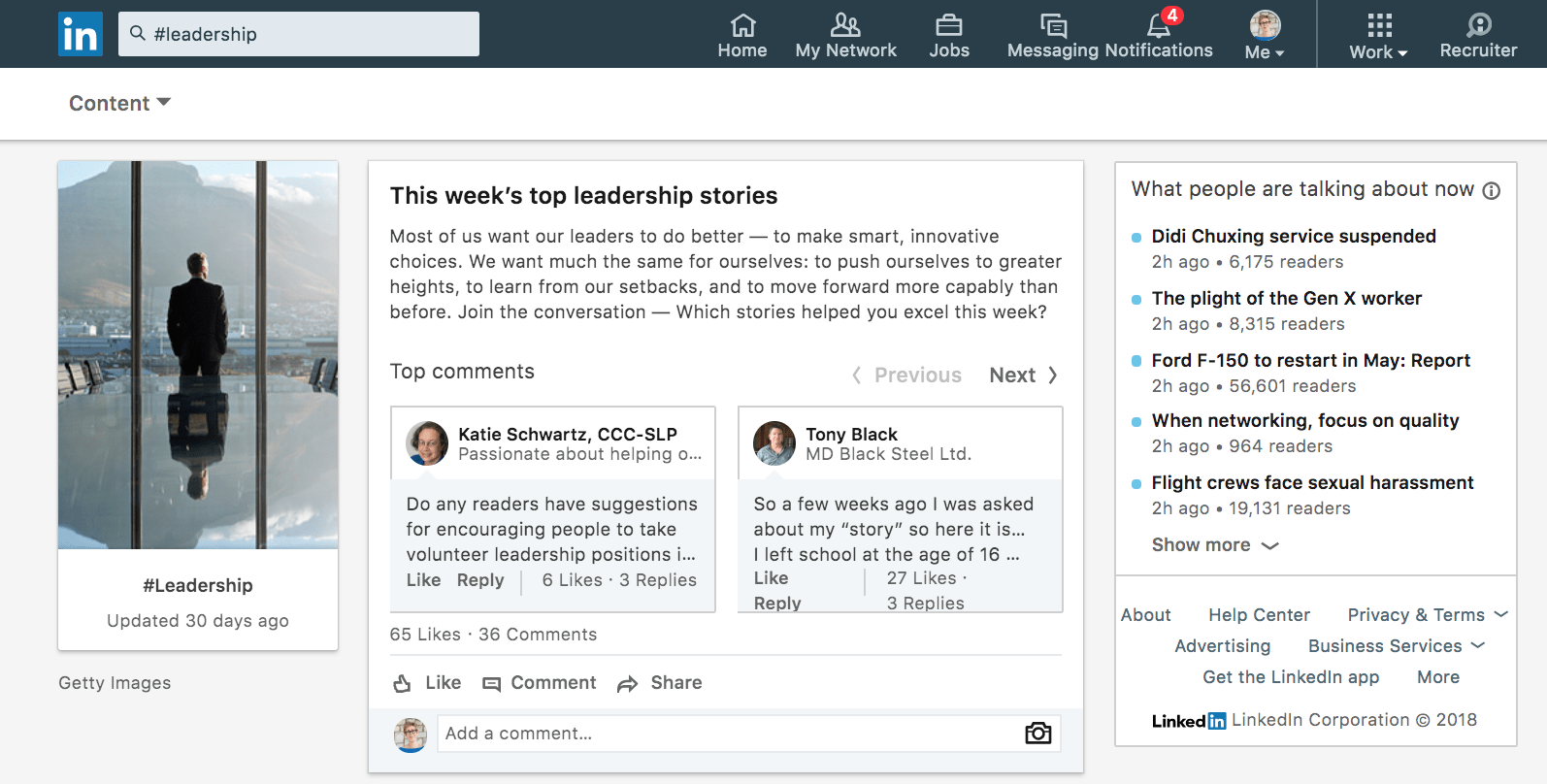This screenshot has height=784, width=1547.
Task: Click the search magnifier icon
Action: (x=138, y=33)
